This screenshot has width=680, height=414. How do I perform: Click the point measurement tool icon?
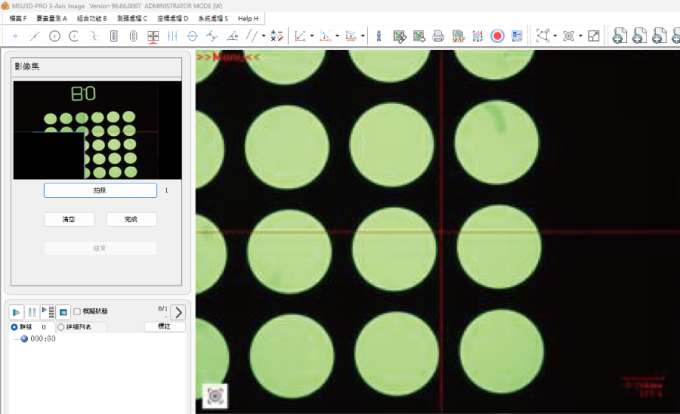14,36
